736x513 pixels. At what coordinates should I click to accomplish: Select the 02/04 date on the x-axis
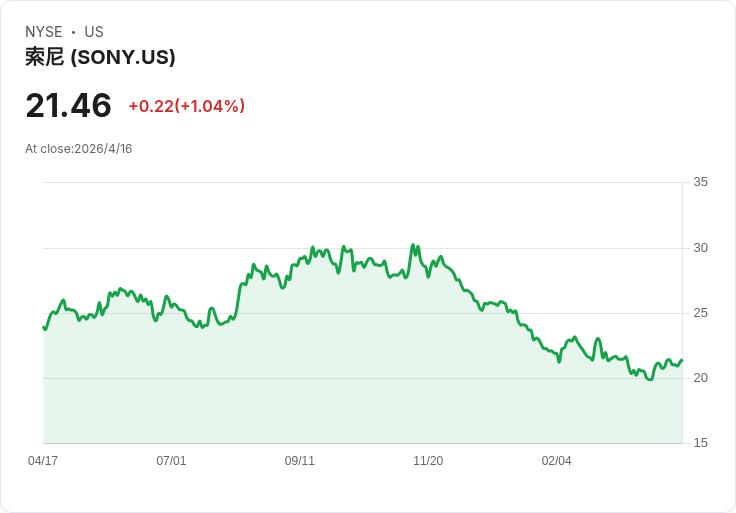tap(556, 461)
